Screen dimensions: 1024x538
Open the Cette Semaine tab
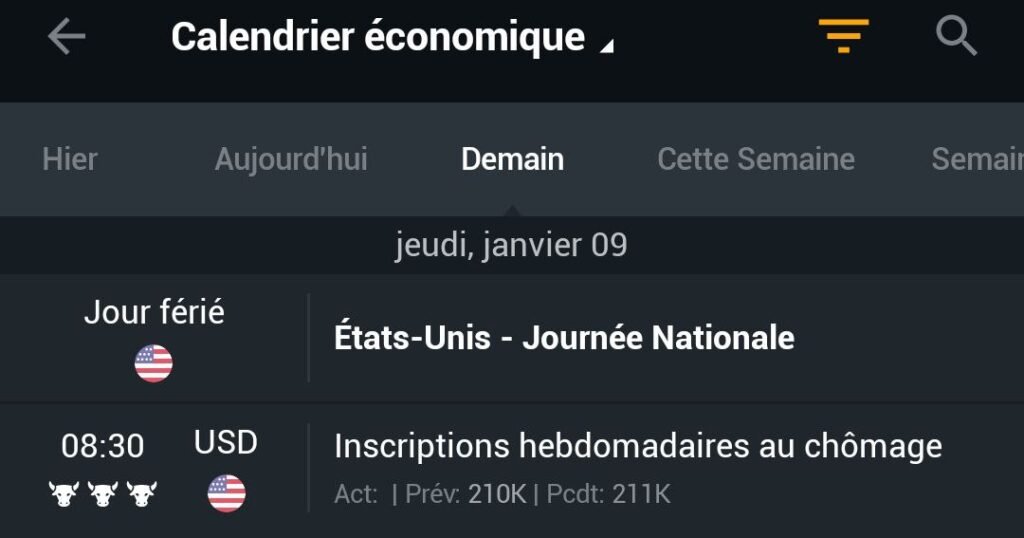[756, 159]
